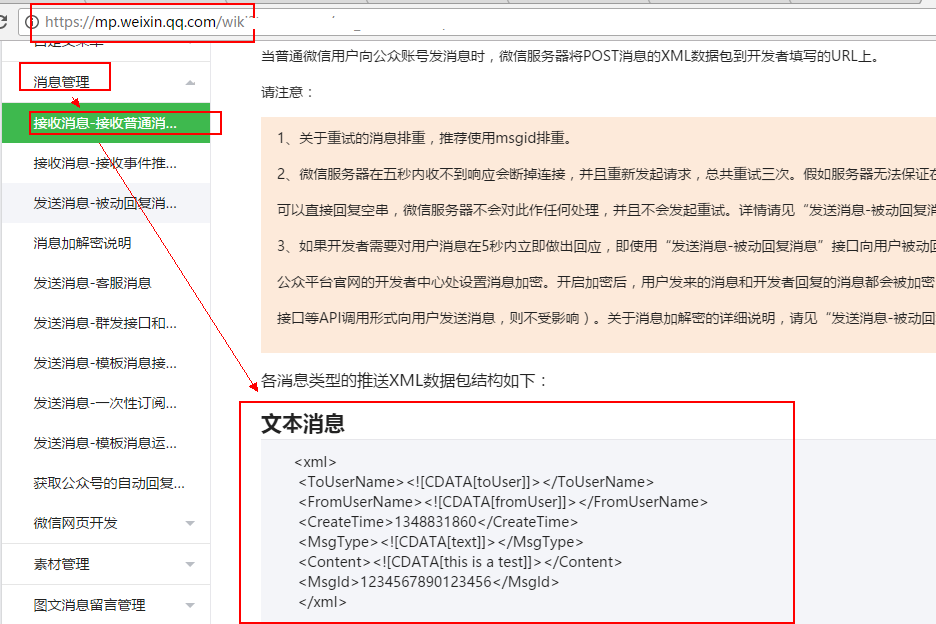Open 发送消息-客服消息 sidebar entry

(92, 283)
